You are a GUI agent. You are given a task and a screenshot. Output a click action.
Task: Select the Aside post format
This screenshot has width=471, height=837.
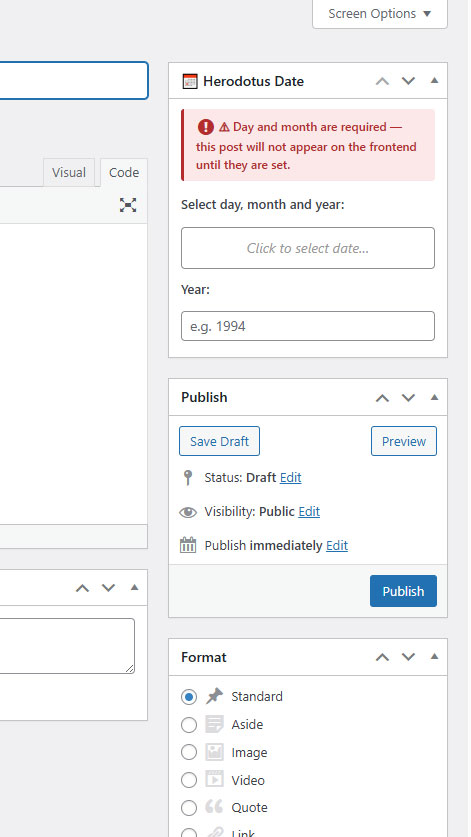pos(189,725)
